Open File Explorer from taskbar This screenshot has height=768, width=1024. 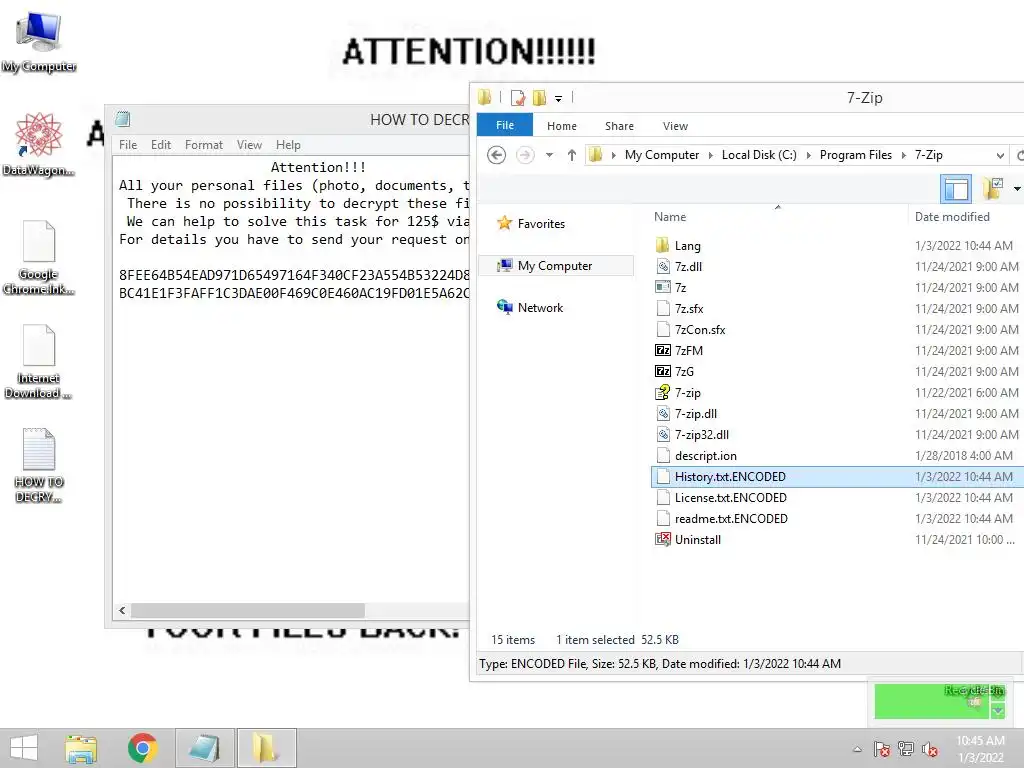click(x=81, y=748)
